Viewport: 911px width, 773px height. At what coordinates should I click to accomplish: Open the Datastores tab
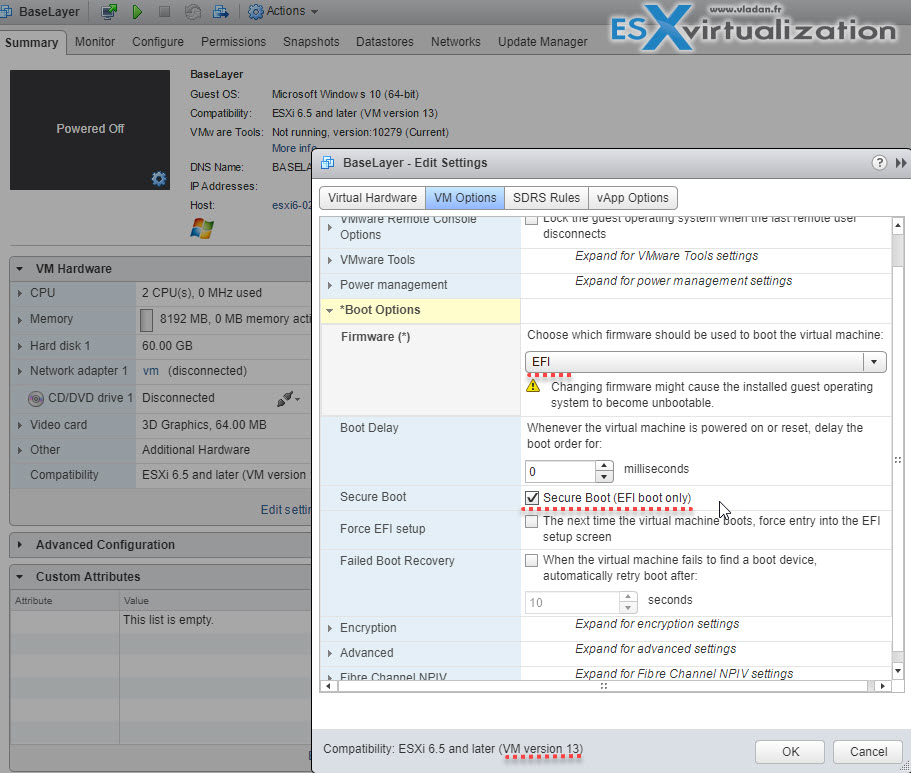click(385, 42)
